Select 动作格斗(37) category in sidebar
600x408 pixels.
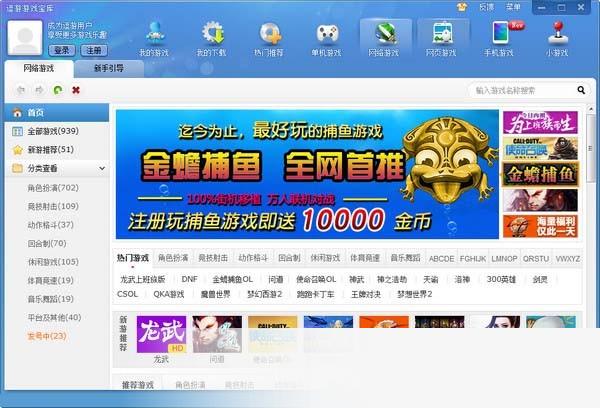point(51,225)
